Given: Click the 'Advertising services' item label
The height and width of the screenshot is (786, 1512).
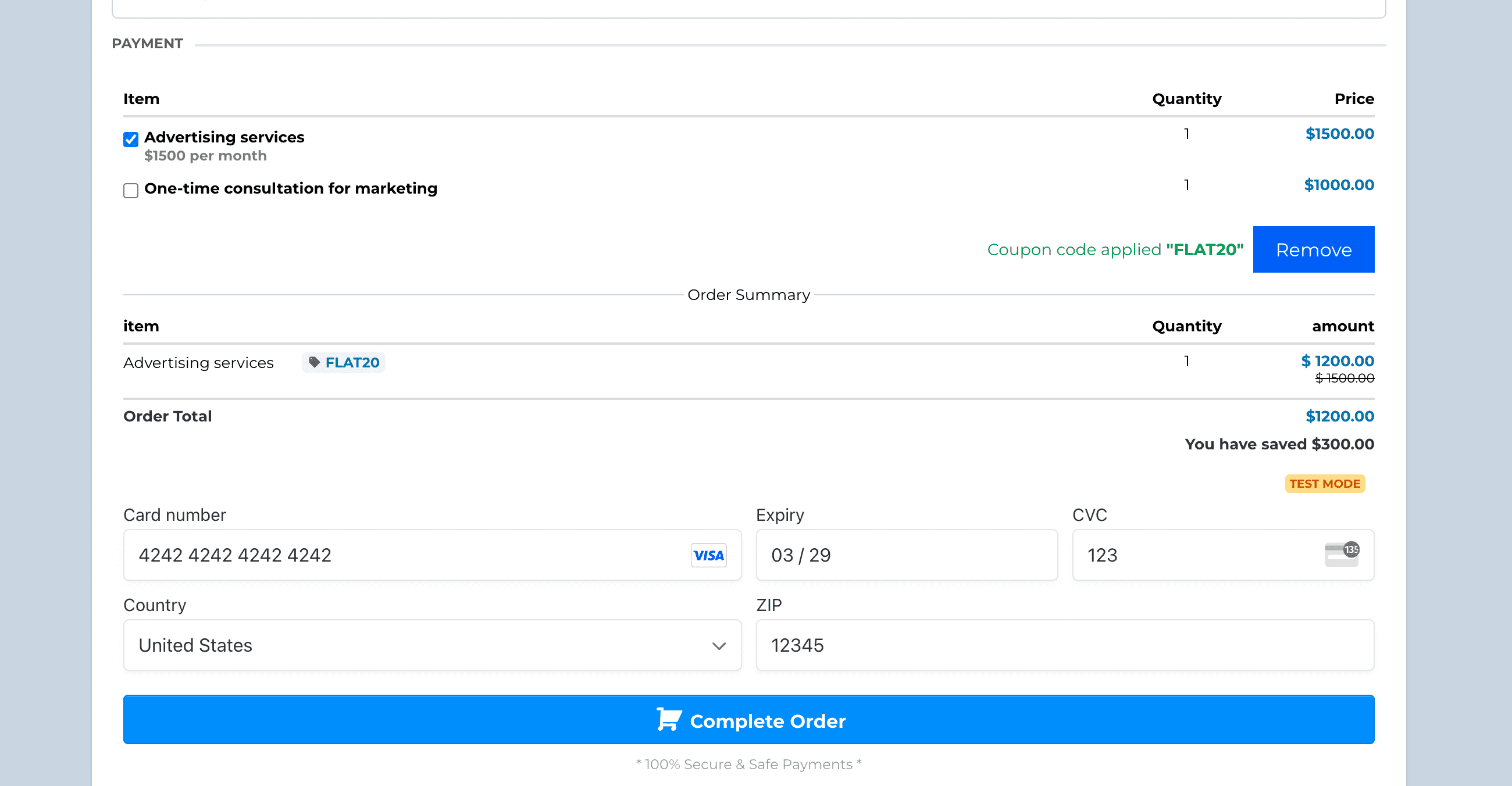Looking at the screenshot, I should click(x=224, y=137).
